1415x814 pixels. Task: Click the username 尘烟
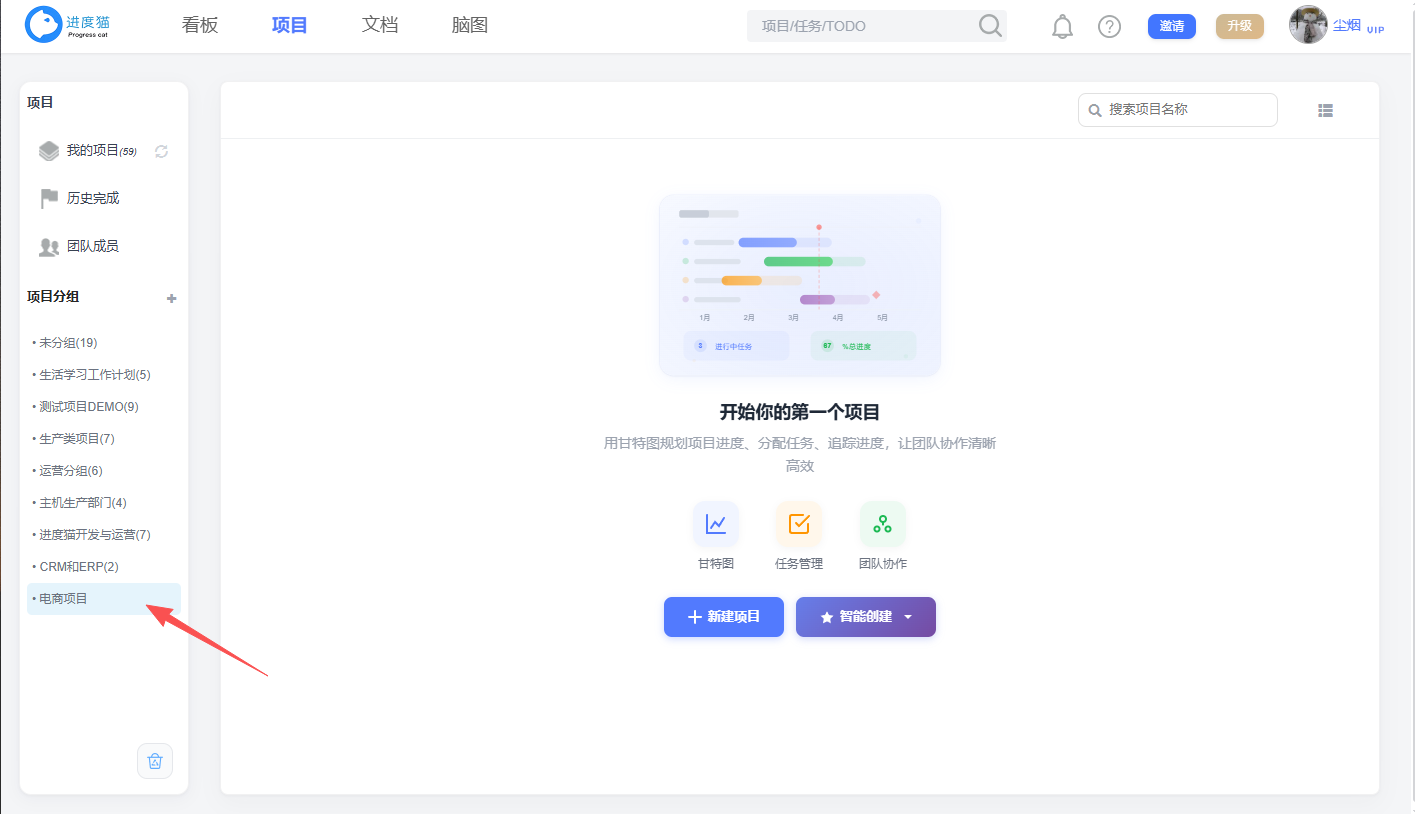click(1347, 25)
